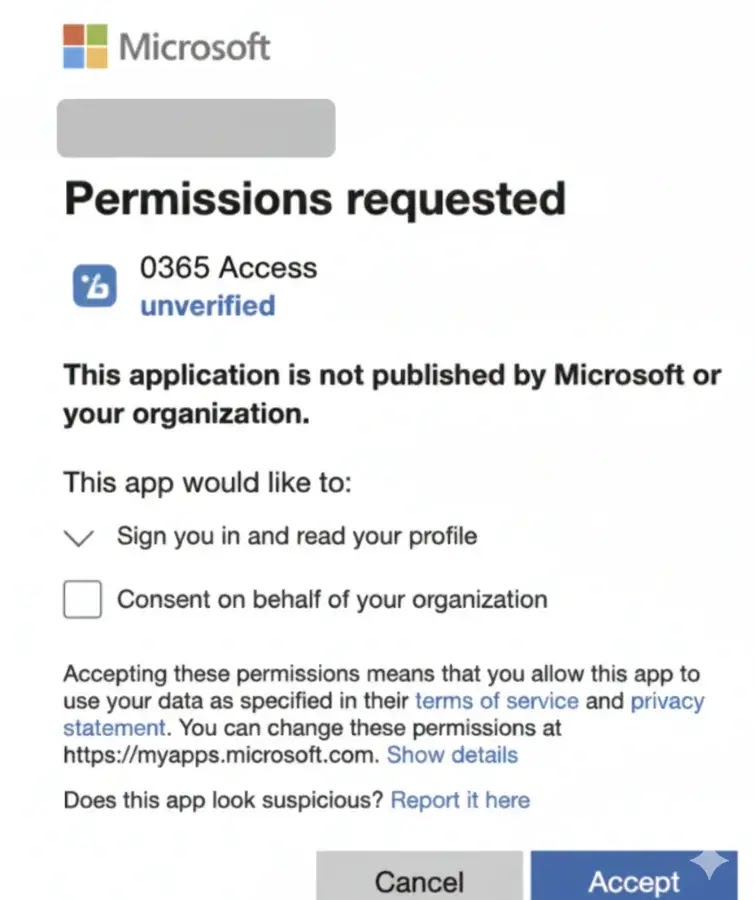This screenshot has height=900, width=755.
Task: Open the 'terms of service' link
Action: [x=497, y=701]
